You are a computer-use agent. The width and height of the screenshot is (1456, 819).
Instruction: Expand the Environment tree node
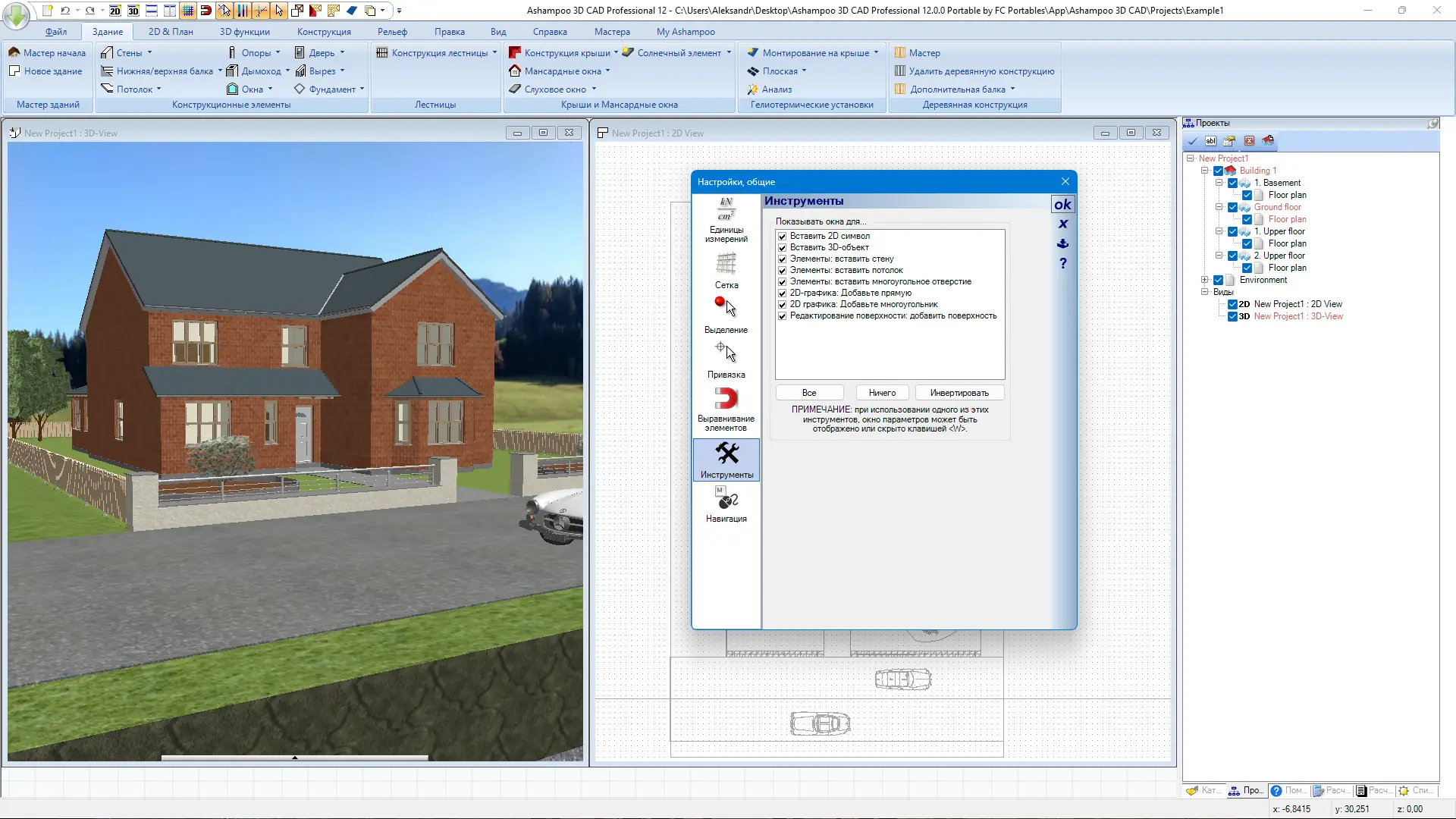(1204, 280)
